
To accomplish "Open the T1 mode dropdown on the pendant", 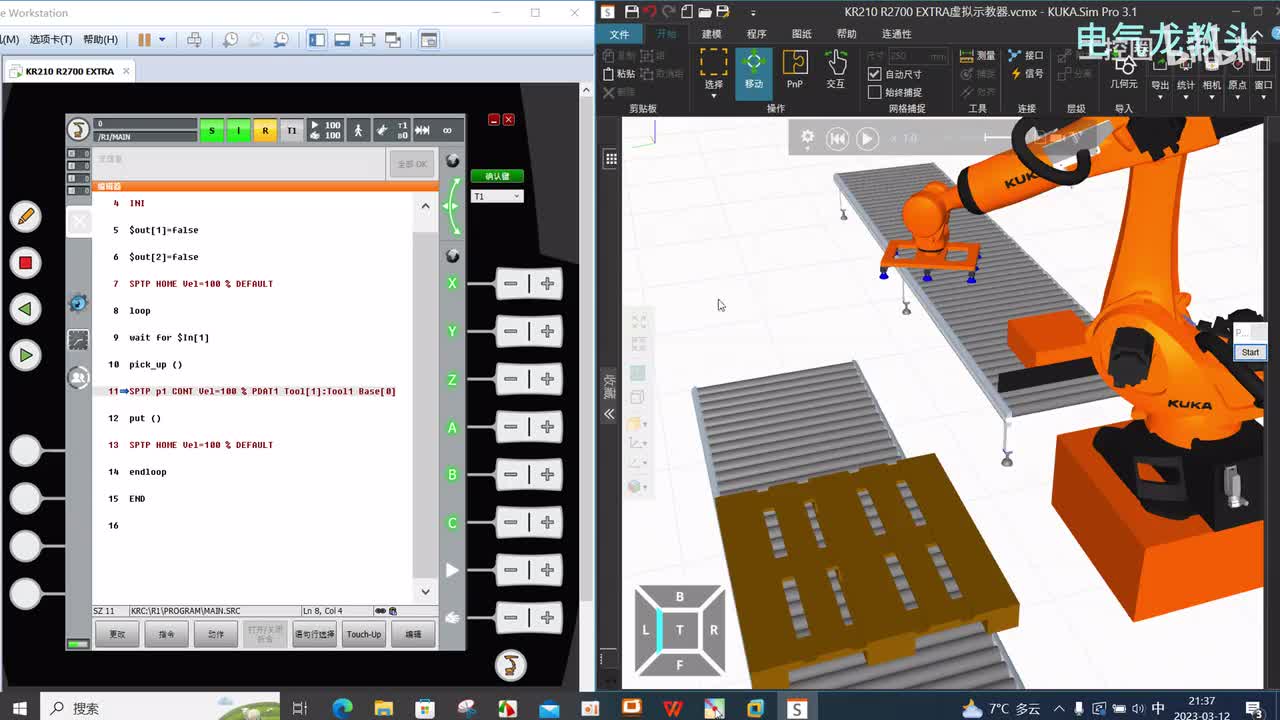I will (497, 196).
